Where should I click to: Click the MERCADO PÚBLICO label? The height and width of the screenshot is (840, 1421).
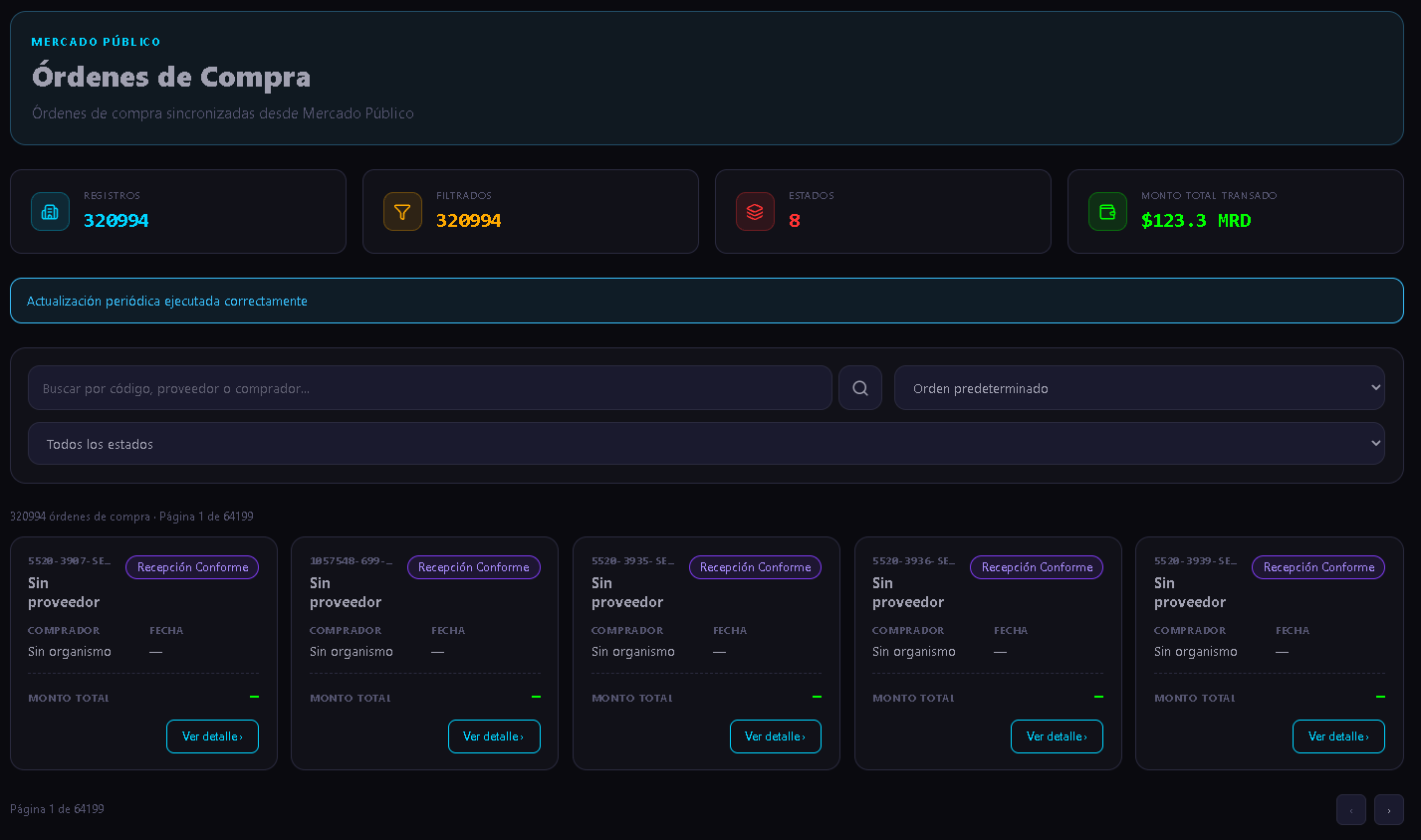[x=97, y=42]
